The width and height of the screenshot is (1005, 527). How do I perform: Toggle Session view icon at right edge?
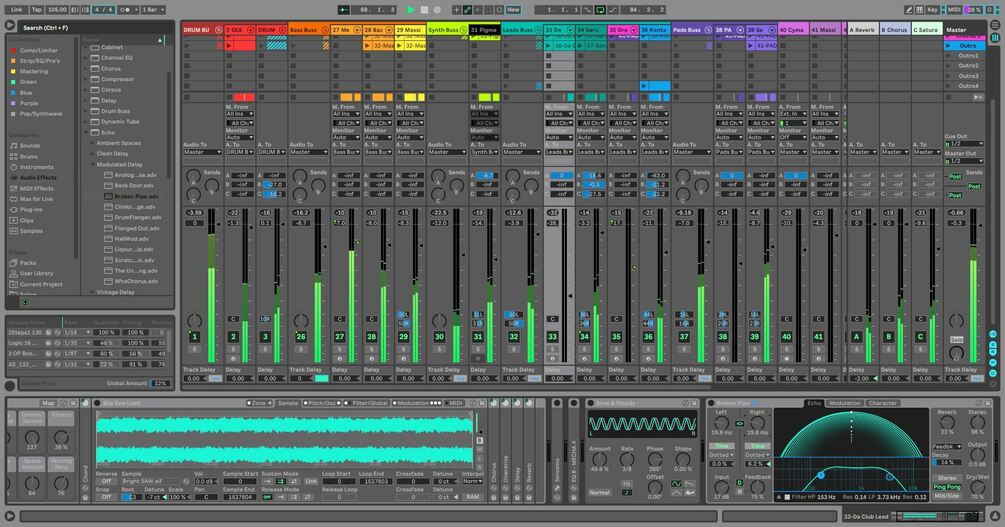[995, 38]
